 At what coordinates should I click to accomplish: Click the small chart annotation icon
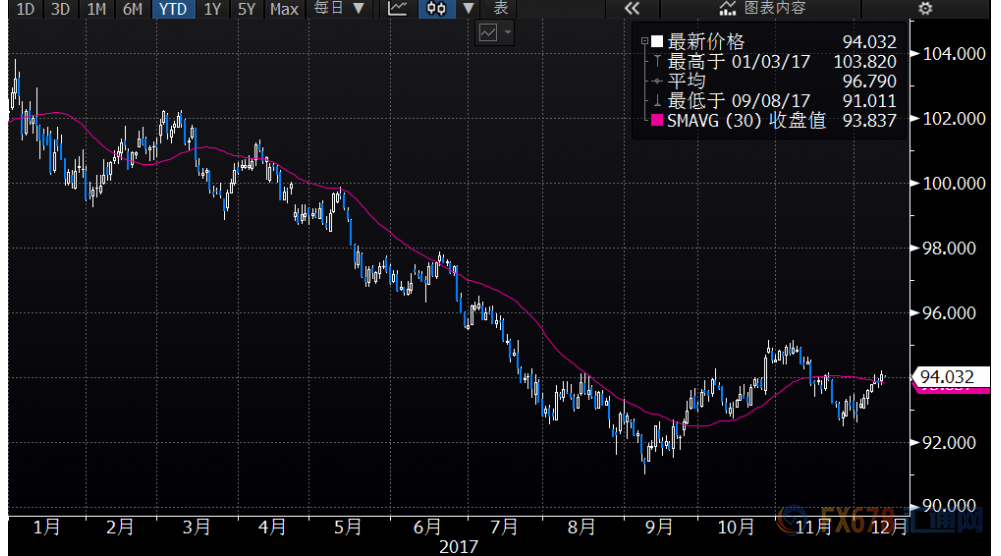(488, 33)
